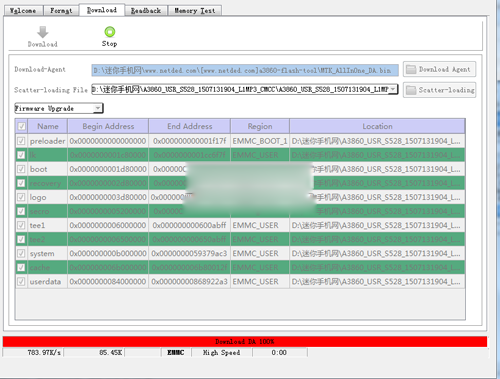Sort by the Begin Address column header
The image size is (500, 379).
coord(108,126)
